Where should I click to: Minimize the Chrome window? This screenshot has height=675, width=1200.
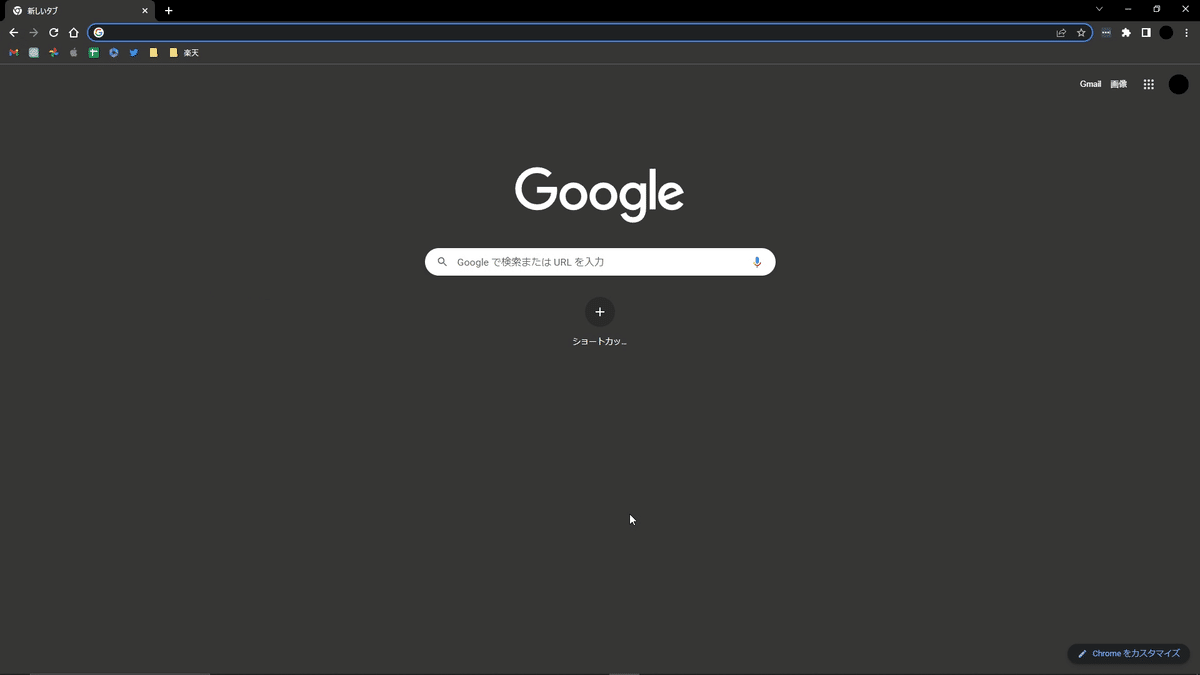(1128, 9)
